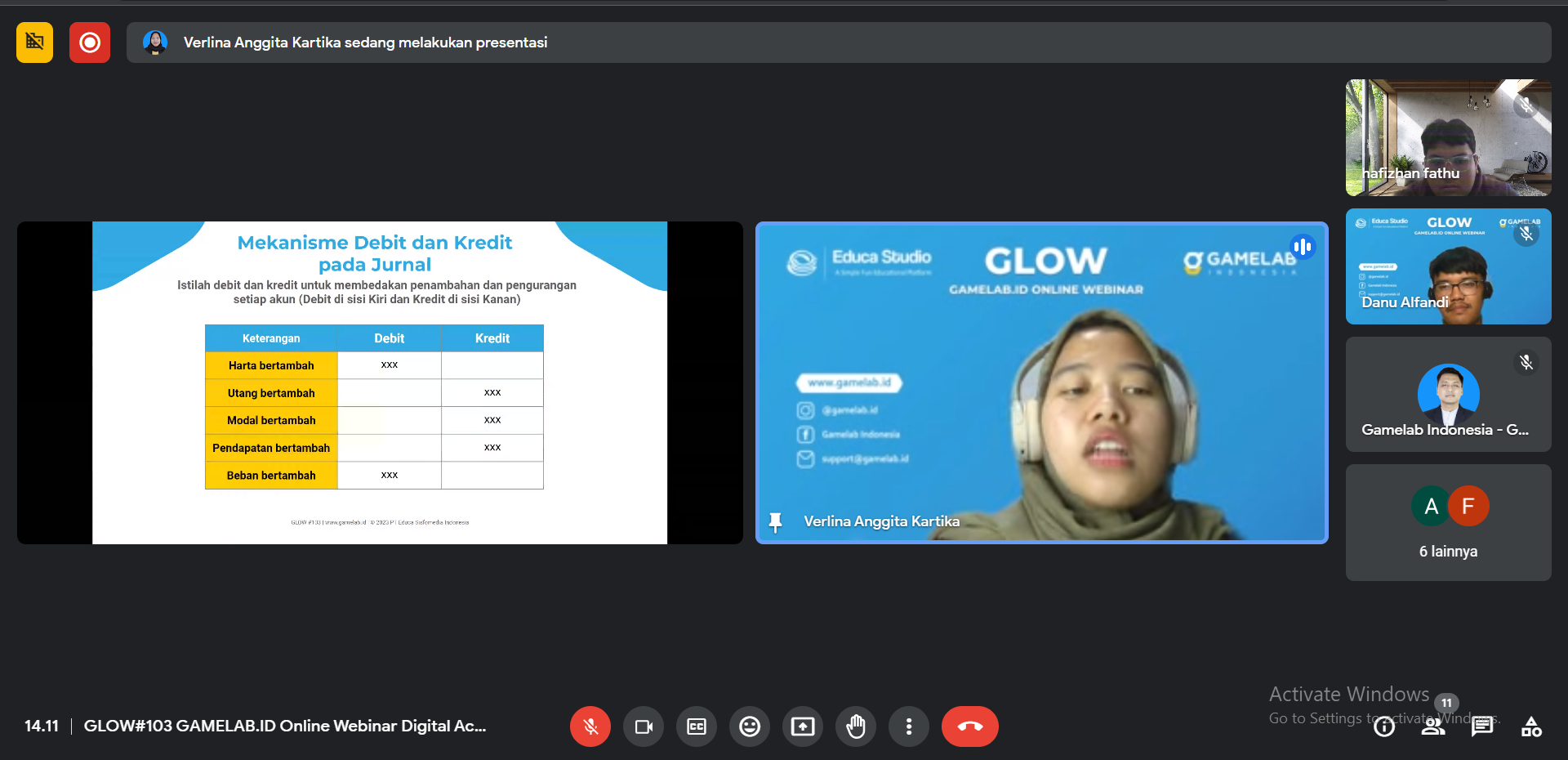The image size is (1568, 760).
Task: Open meeting details info icon
Action: pos(1384,726)
